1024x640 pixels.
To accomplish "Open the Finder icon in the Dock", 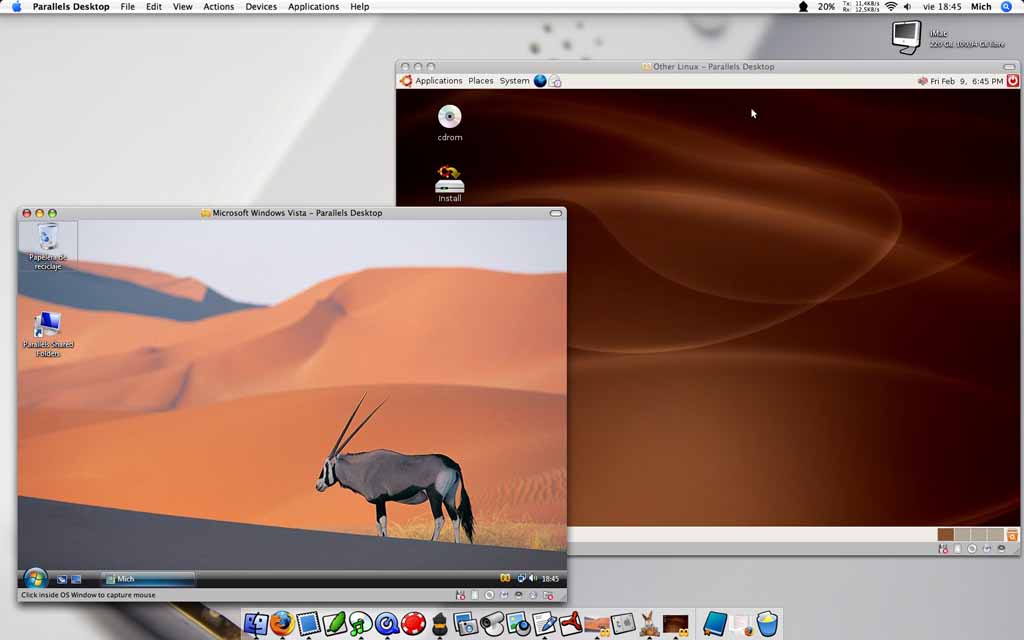I will 256,624.
